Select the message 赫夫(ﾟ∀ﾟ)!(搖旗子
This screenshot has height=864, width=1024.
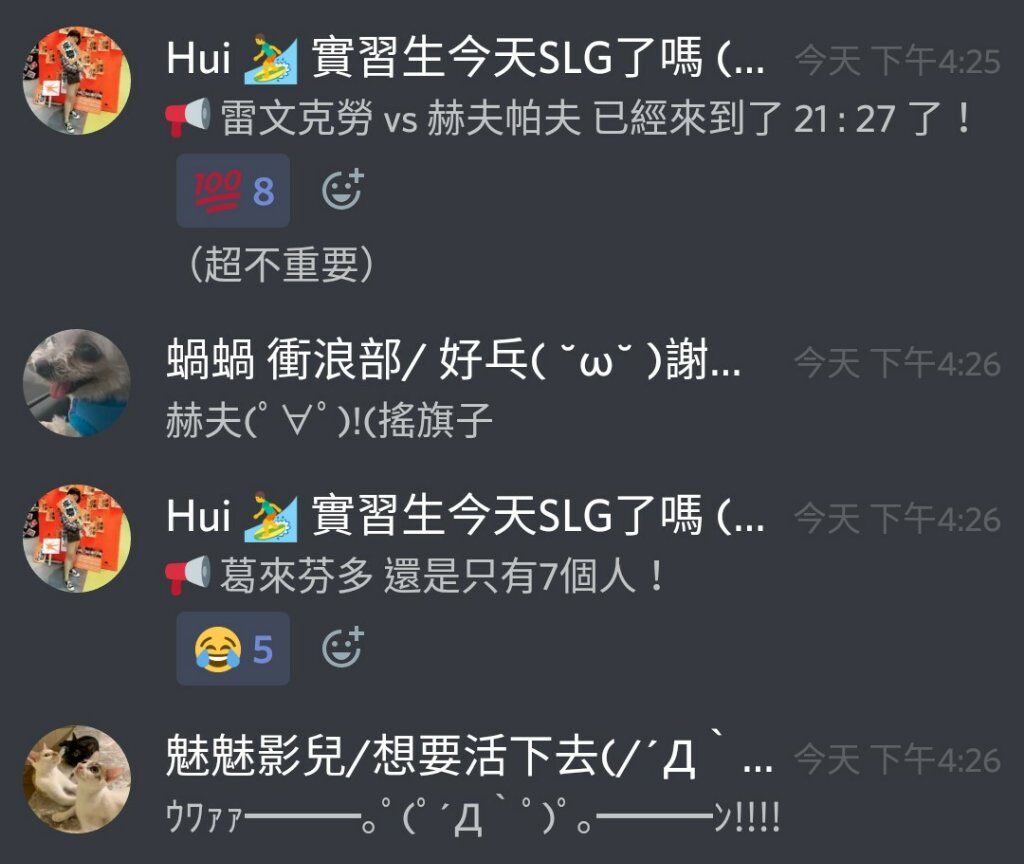(x=328, y=420)
